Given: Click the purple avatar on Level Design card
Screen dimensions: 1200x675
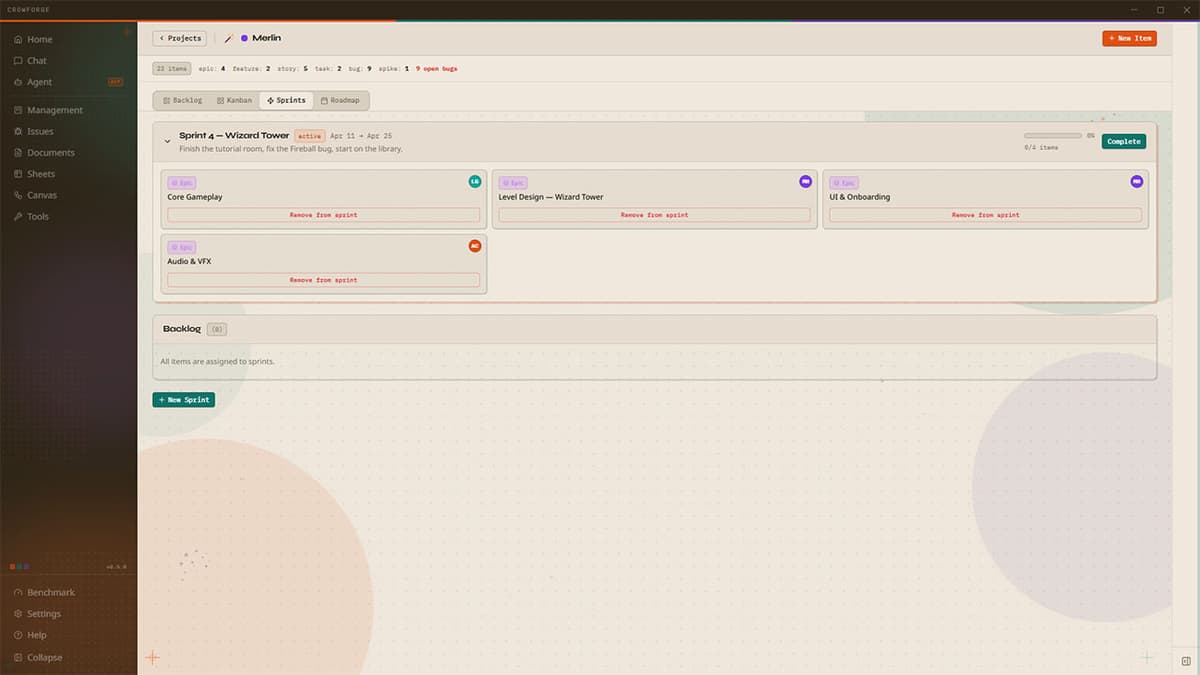Looking at the screenshot, I should coord(805,181).
